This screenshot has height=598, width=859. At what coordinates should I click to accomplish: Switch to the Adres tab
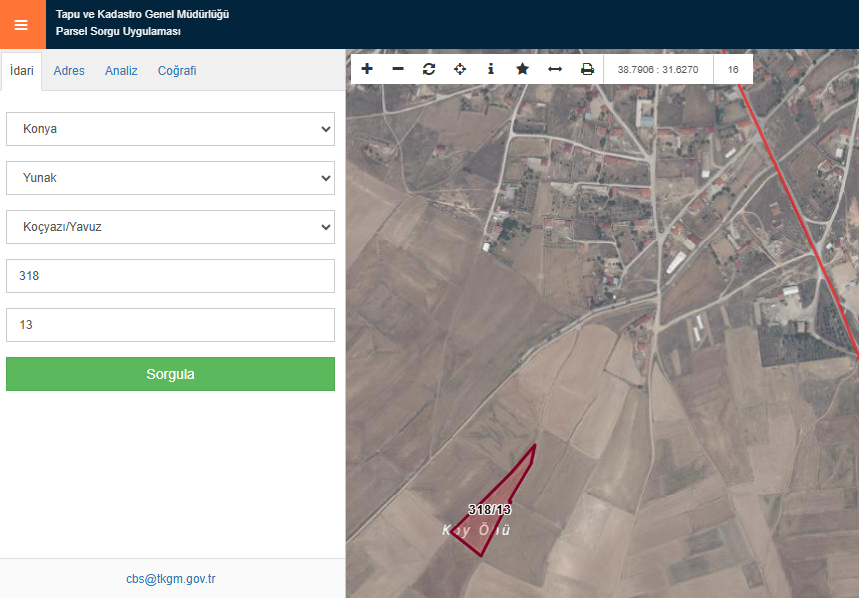pos(69,71)
